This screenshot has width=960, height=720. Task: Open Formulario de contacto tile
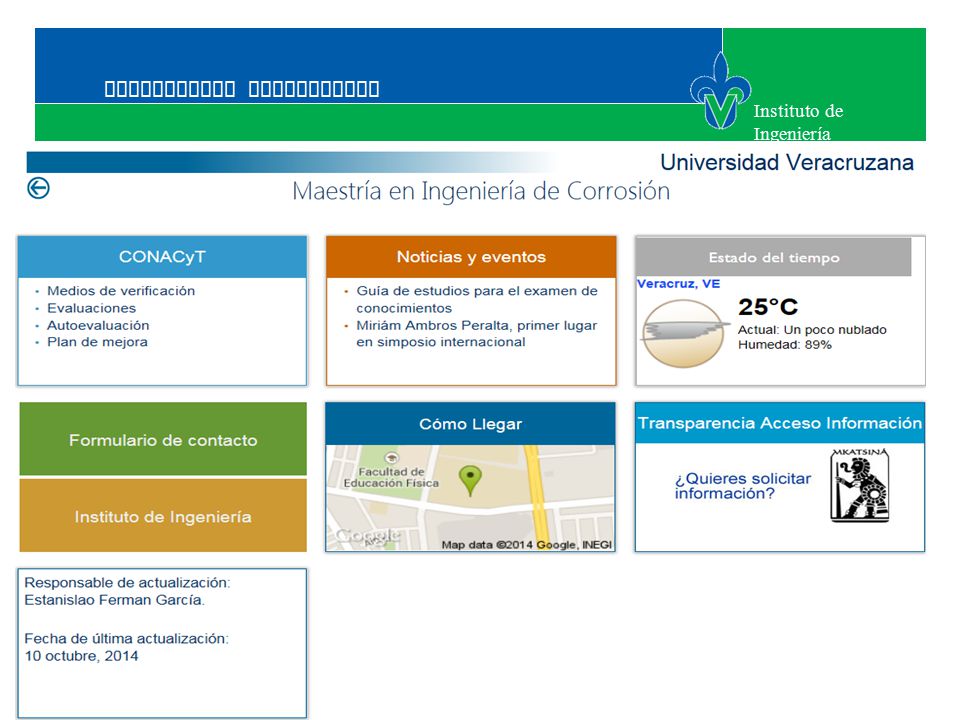163,439
